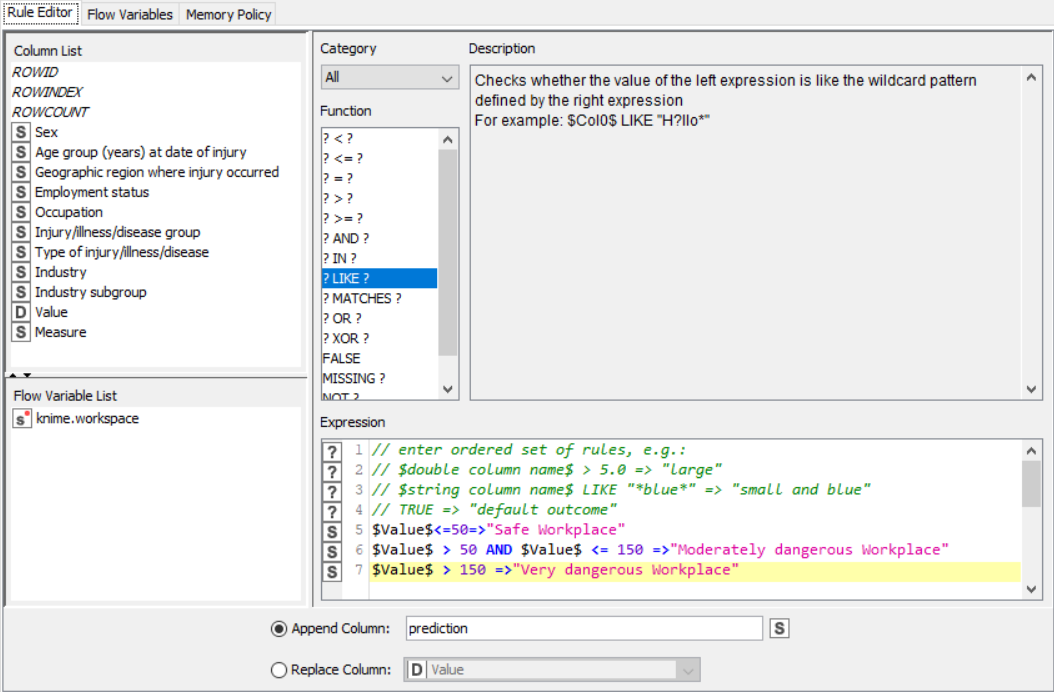Click the string icon beside Occupation
Screen dimensions: 1054x692
pyautogui.click(x=21, y=213)
